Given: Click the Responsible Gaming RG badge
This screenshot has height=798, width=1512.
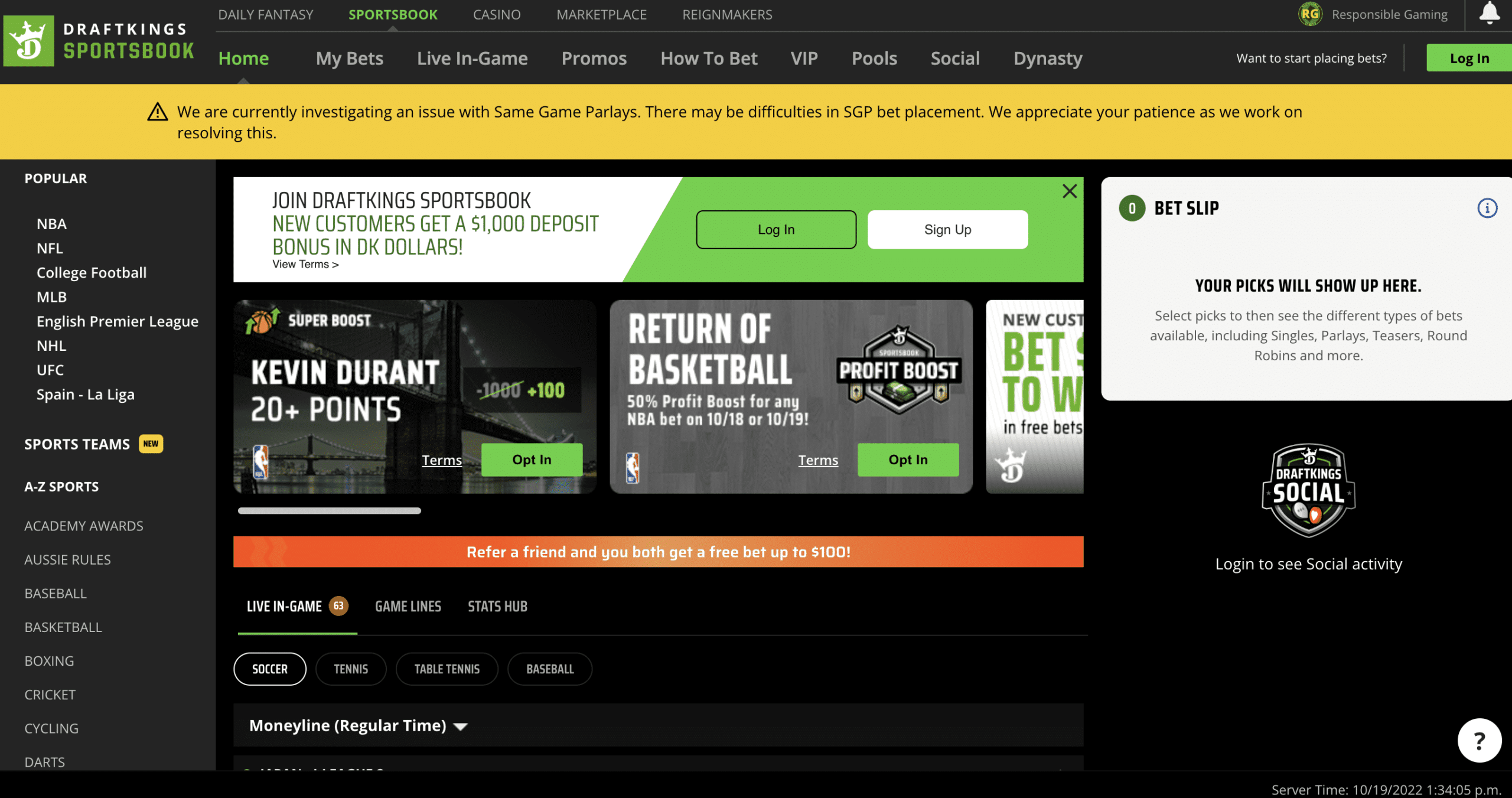Looking at the screenshot, I should [x=1309, y=14].
